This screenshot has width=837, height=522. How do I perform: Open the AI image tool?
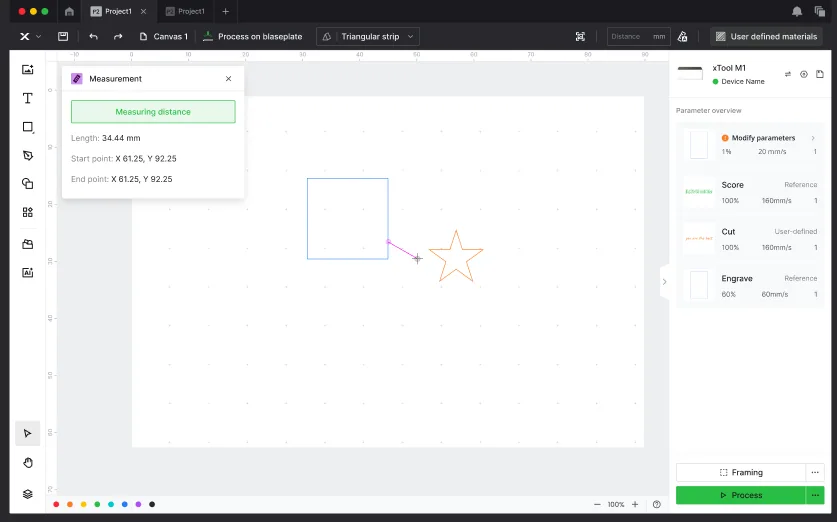click(x=28, y=273)
